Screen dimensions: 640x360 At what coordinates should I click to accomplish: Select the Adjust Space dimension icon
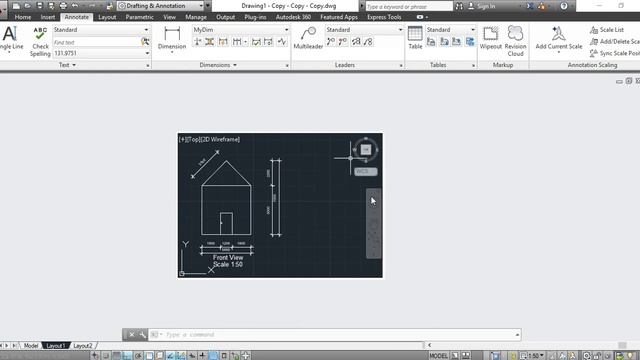coord(209,42)
